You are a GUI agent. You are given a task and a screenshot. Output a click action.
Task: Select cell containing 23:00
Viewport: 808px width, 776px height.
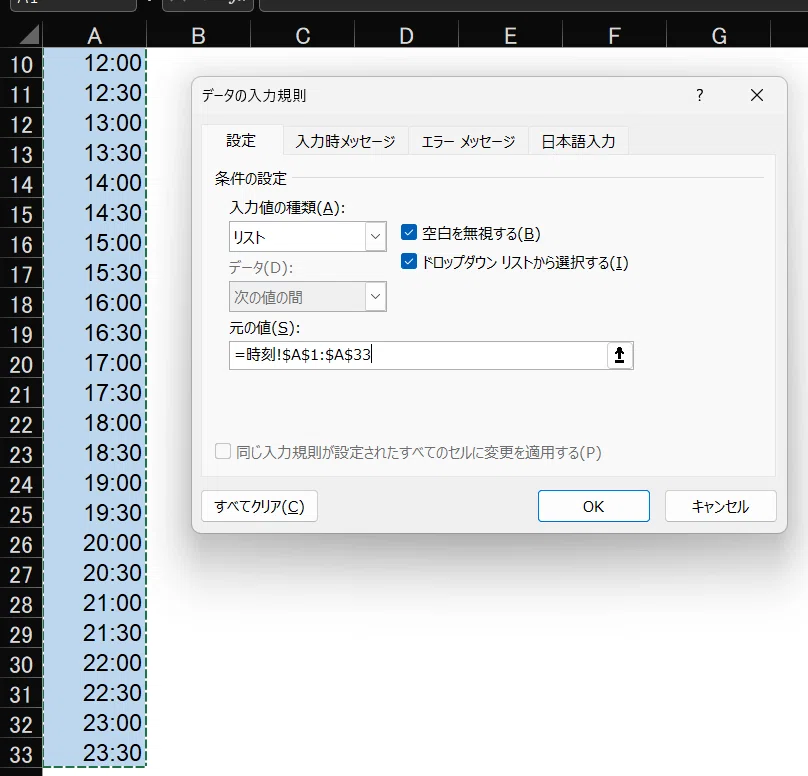(95, 722)
